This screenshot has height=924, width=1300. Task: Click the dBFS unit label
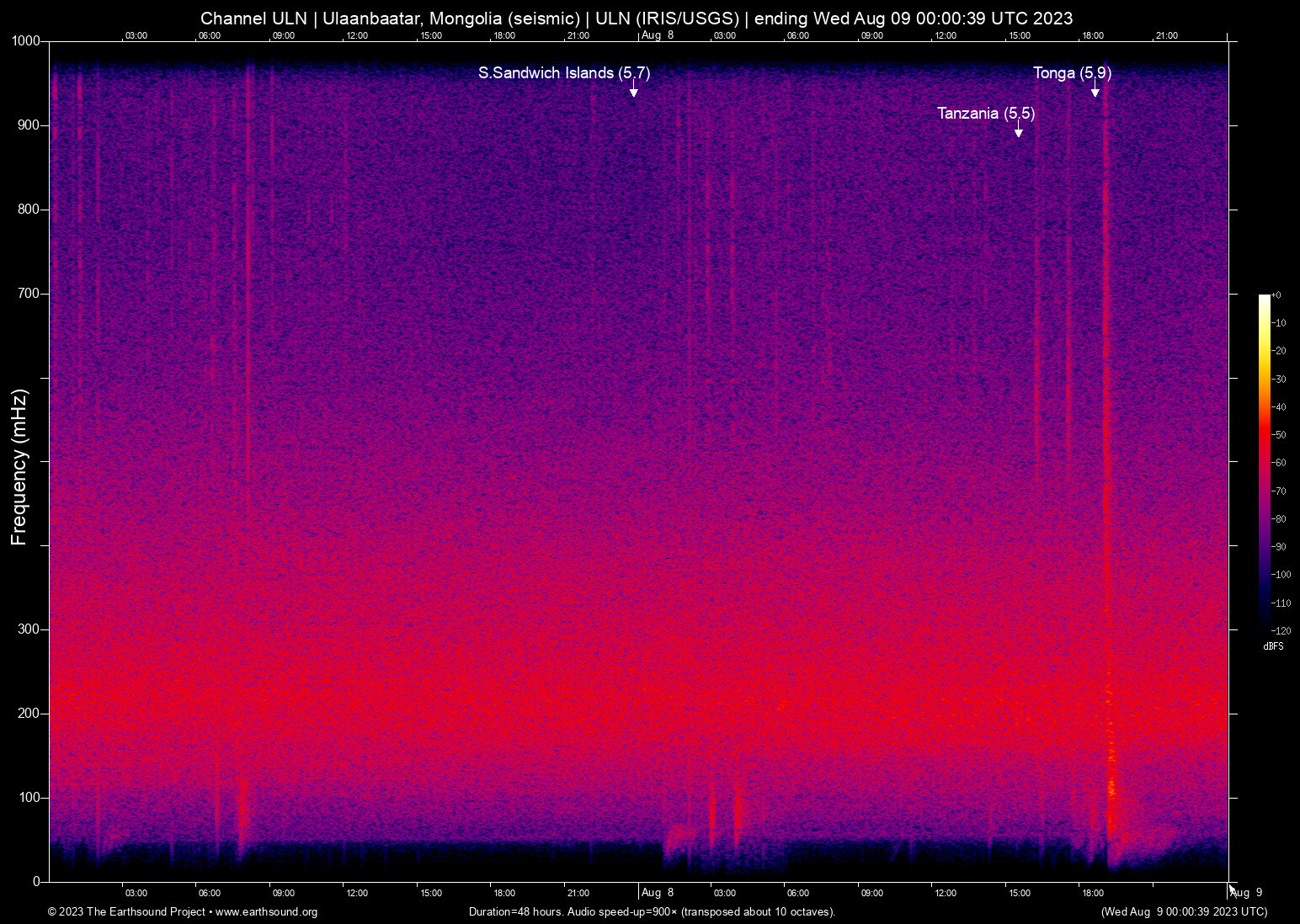coord(1273,646)
